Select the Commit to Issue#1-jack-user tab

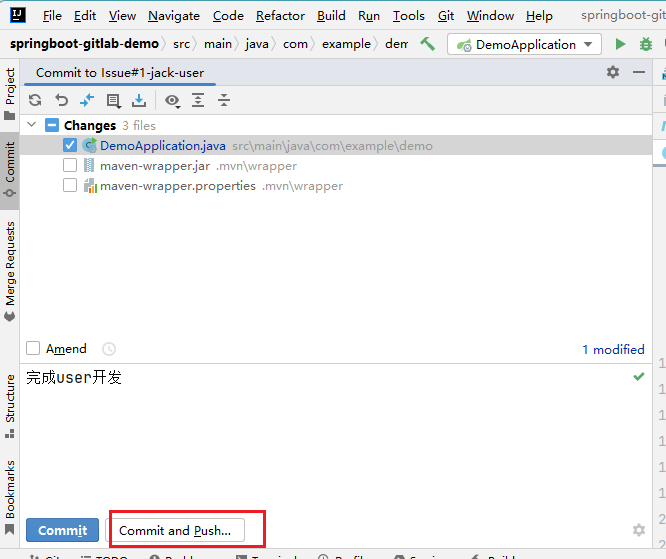(x=120, y=73)
